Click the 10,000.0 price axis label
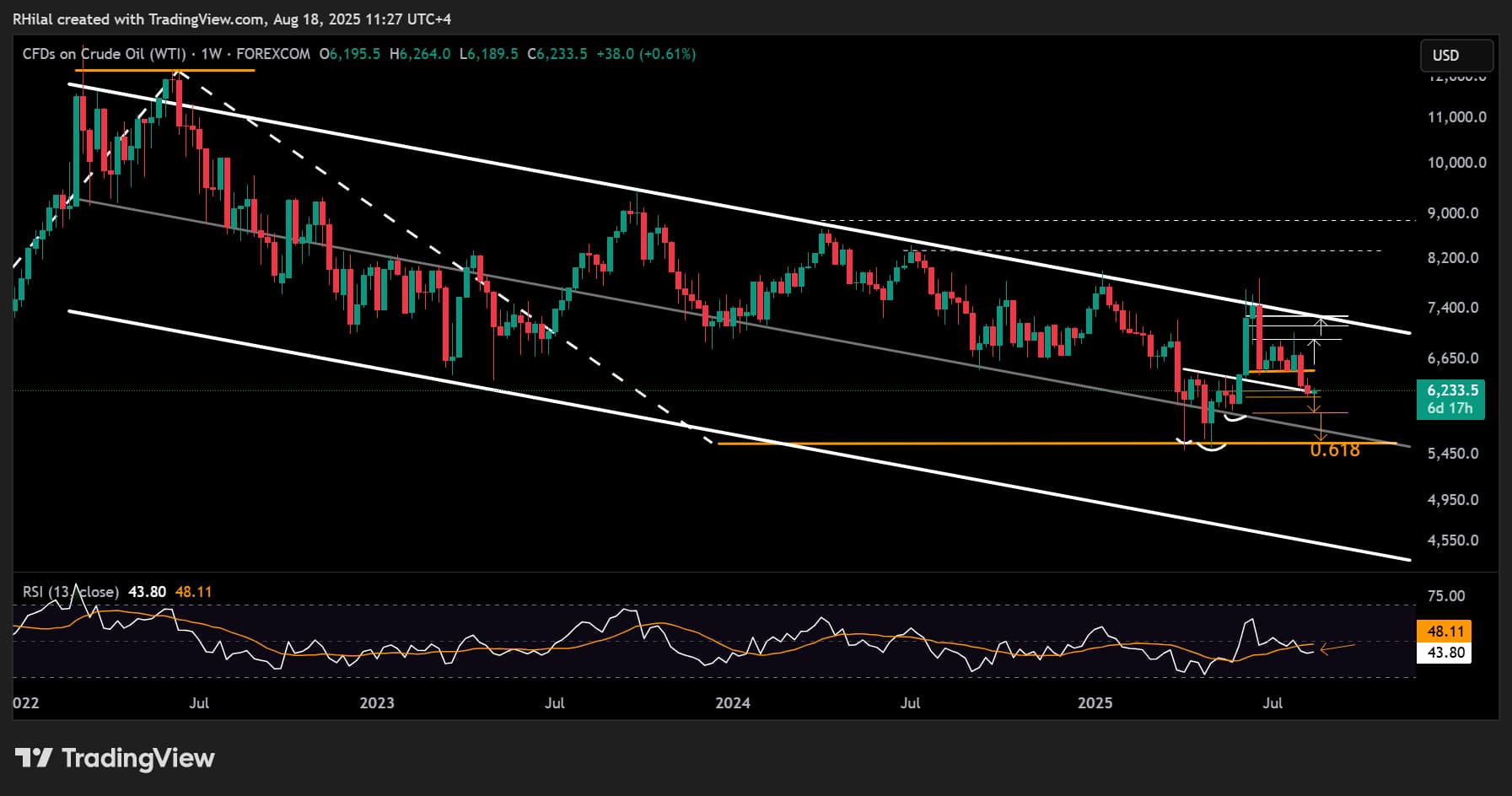The image size is (1512, 796). coord(1456,163)
